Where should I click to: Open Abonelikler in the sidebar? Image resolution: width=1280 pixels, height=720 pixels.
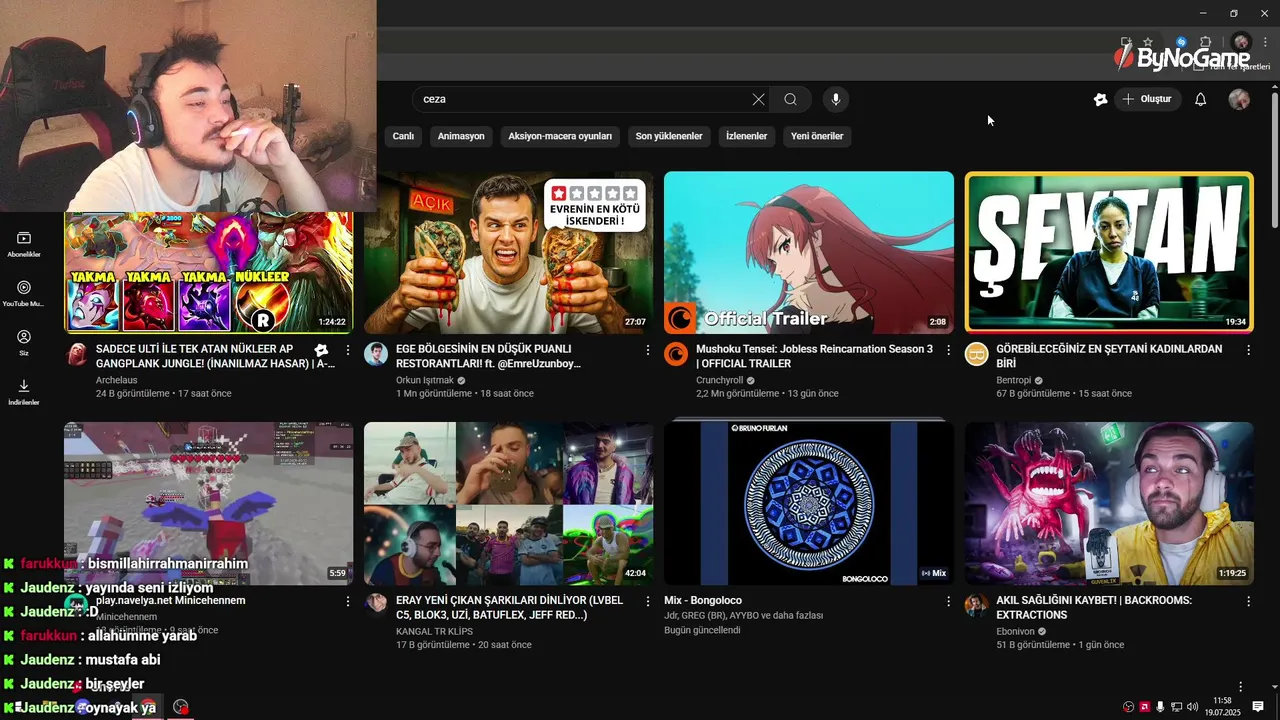click(x=24, y=244)
